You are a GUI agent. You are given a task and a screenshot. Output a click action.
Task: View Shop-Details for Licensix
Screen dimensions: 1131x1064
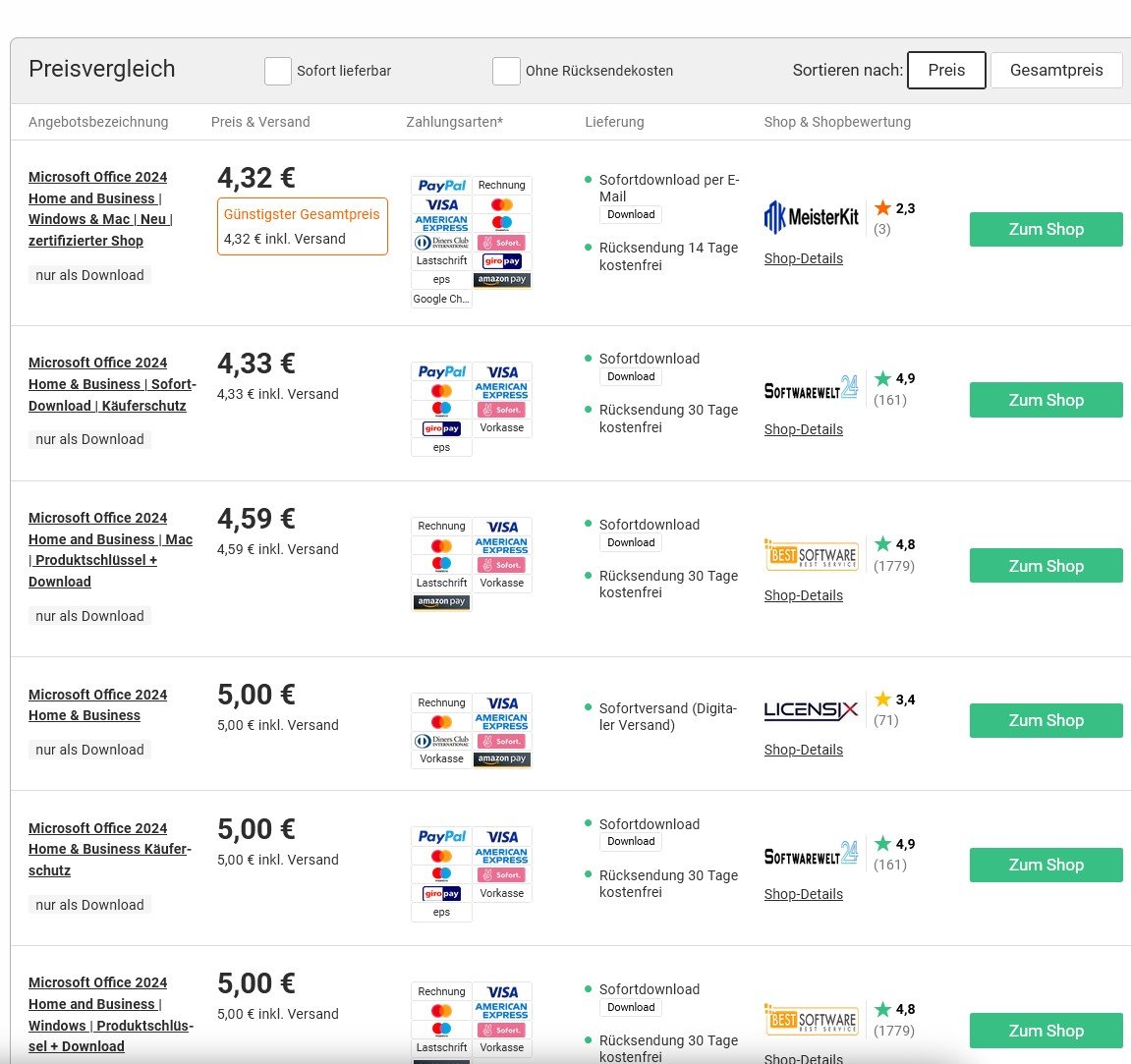coord(804,750)
